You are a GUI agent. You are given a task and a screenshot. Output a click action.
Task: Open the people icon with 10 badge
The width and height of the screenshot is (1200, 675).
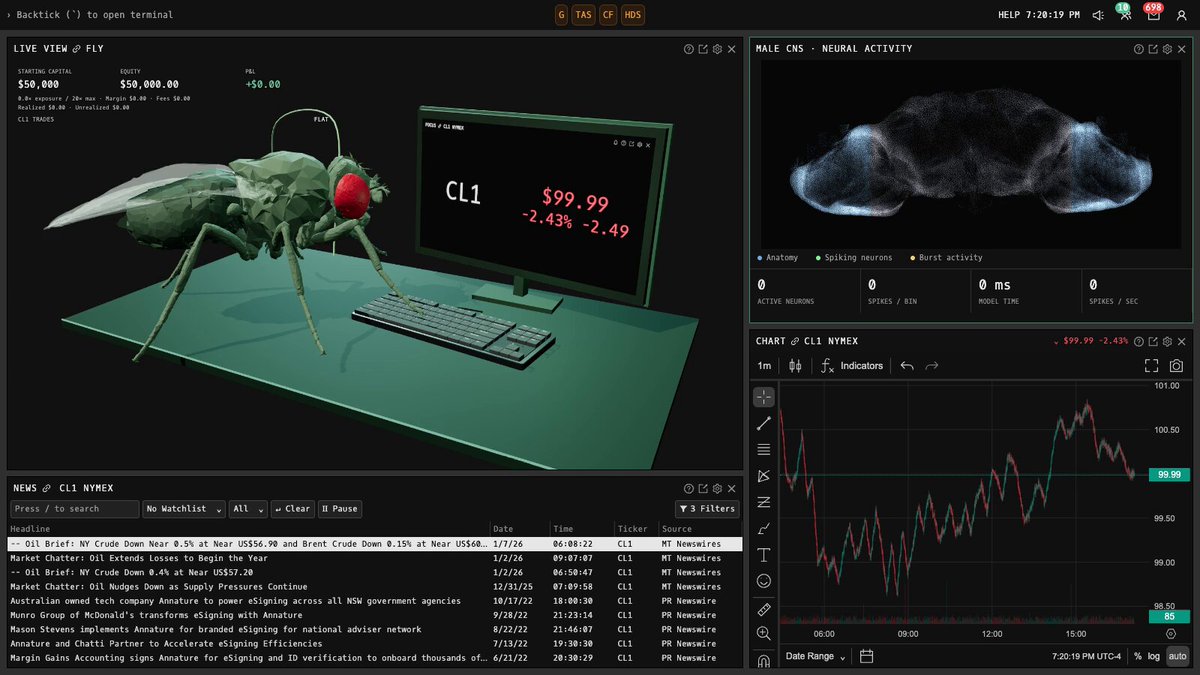click(1125, 15)
